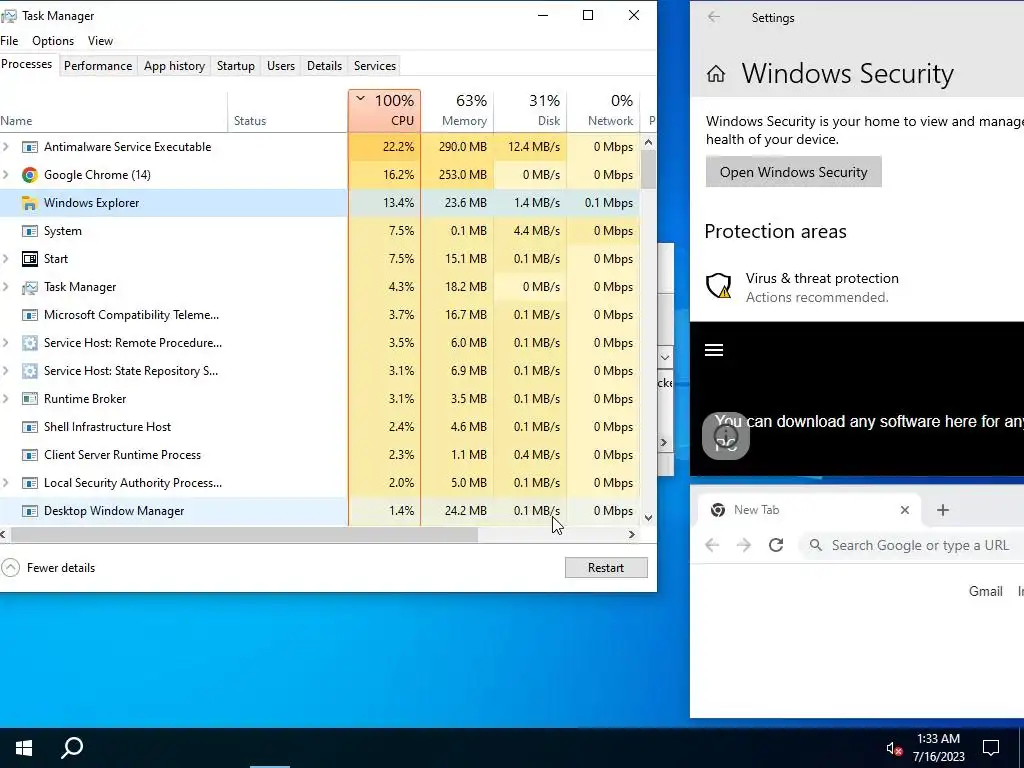
Task: Click the Shell Infrastructure Host icon
Action: [x=29, y=427]
